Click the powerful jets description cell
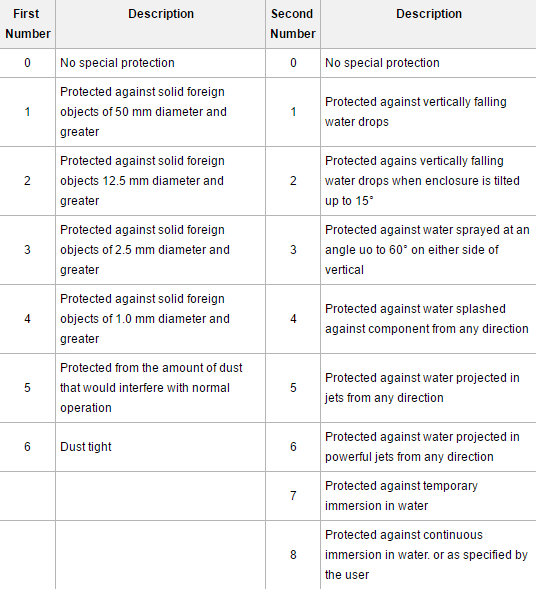This screenshot has width=536, height=589. click(x=429, y=447)
